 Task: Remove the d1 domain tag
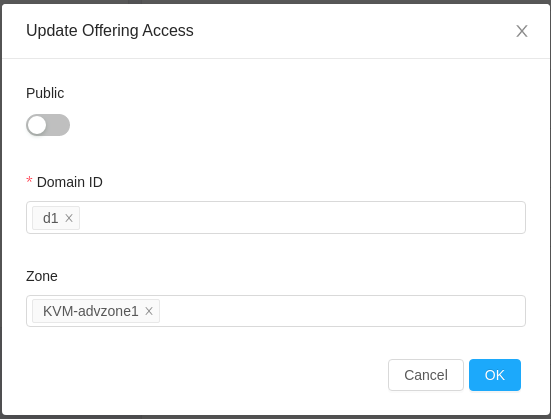click(69, 218)
